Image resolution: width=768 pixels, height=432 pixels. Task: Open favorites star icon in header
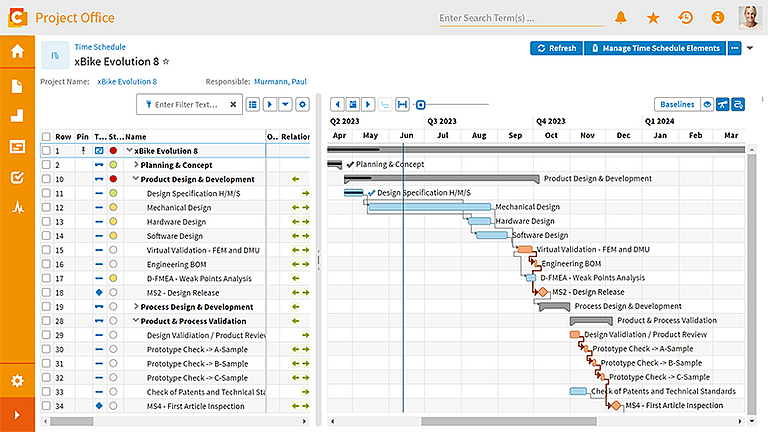(x=653, y=18)
